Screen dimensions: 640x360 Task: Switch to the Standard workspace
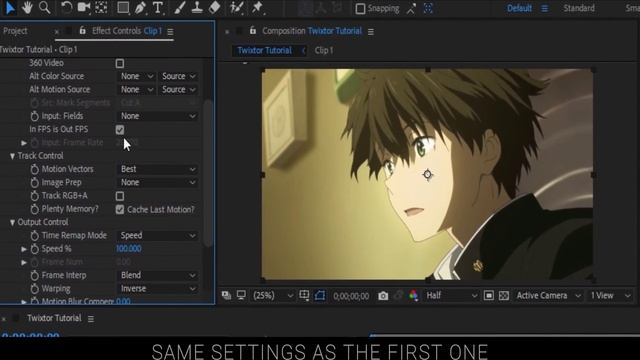pos(579,8)
